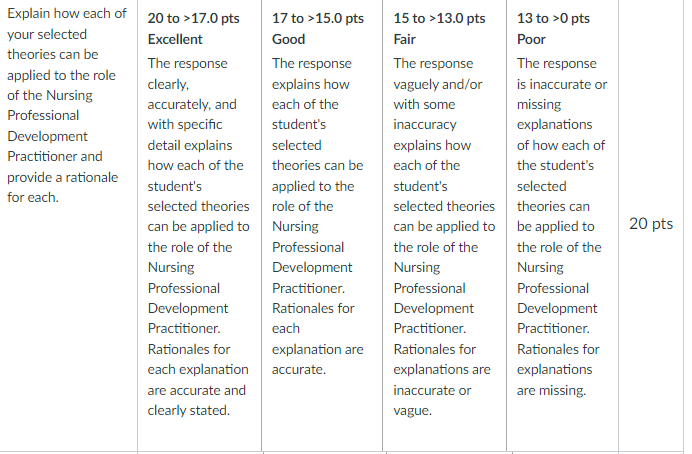The height and width of the screenshot is (454, 692).
Task: Select the Good rating heading
Action: [288, 39]
